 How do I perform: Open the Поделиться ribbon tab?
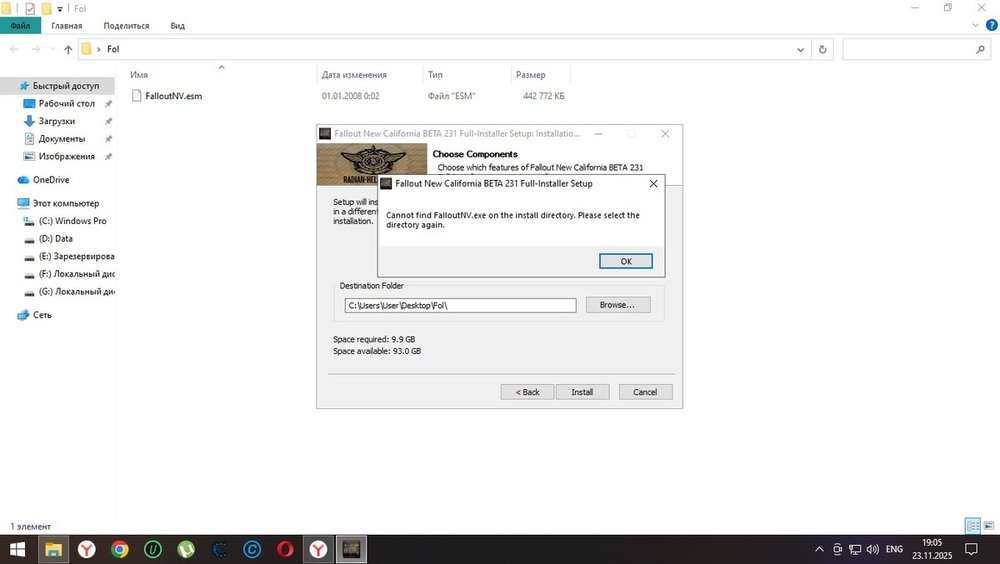point(126,26)
